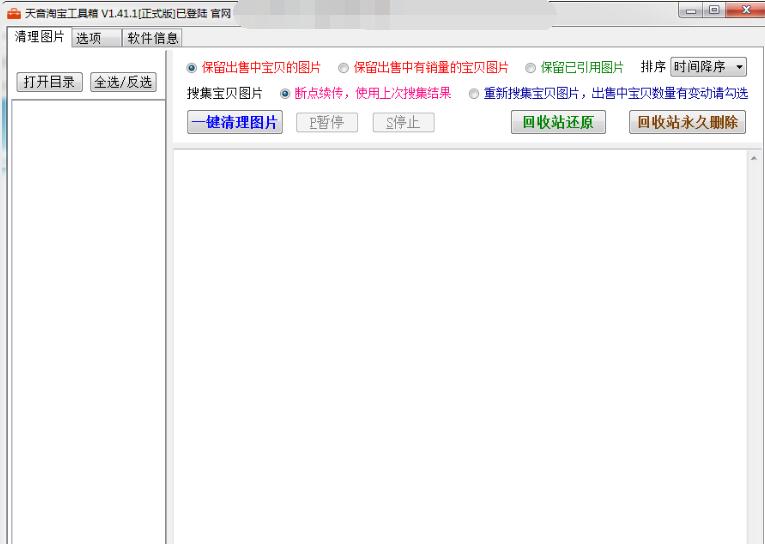Maximize the 天音淘宝工具箱 window
Image resolution: width=765 pixels, height=544 pixels.
714,10
